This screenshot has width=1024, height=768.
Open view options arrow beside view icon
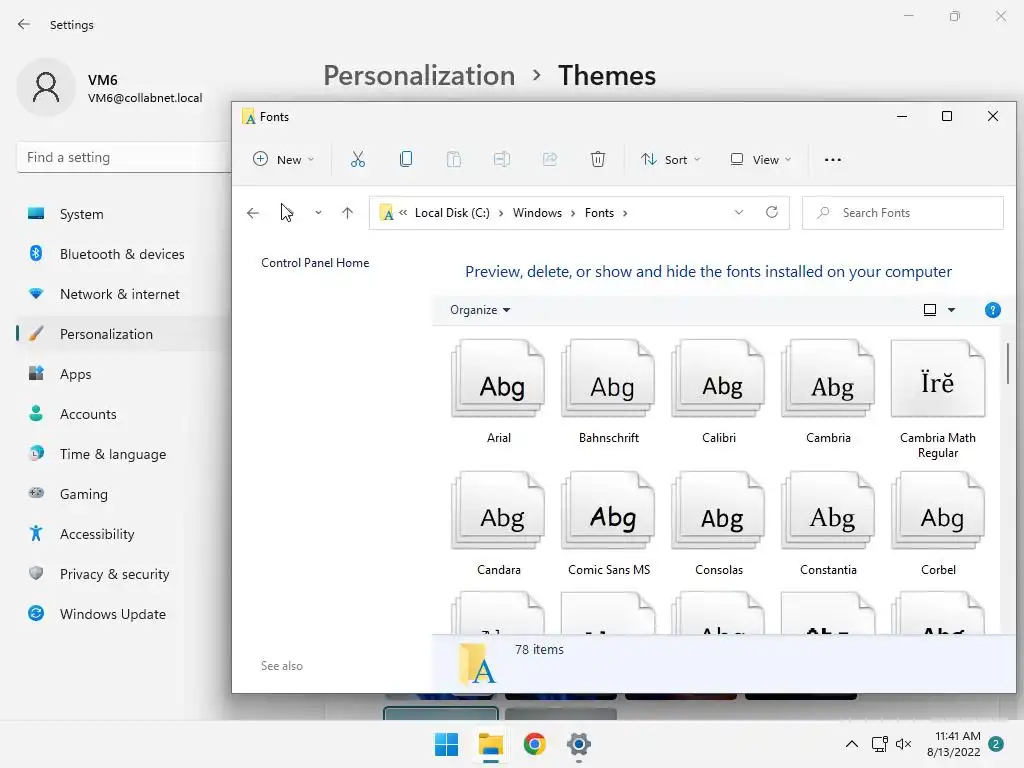[952, 310]
